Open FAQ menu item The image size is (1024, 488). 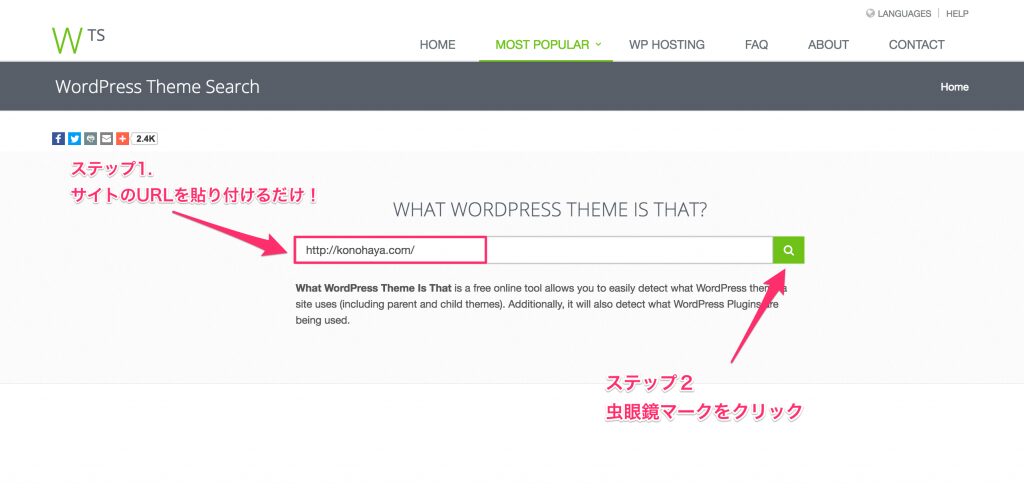[x=756, y=44]
